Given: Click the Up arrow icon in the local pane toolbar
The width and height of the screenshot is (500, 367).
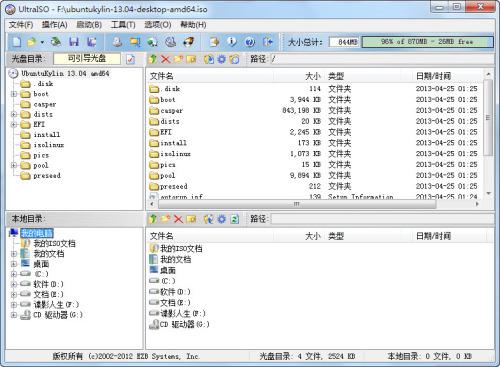Looking at the screenshot, I should tap(153, 219).
